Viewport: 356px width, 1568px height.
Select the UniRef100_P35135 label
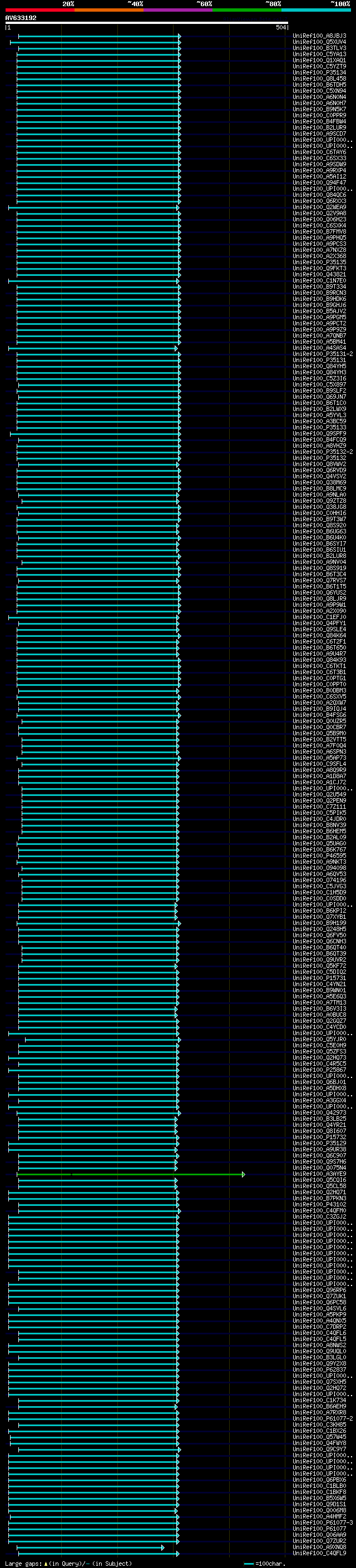(319, 263)
